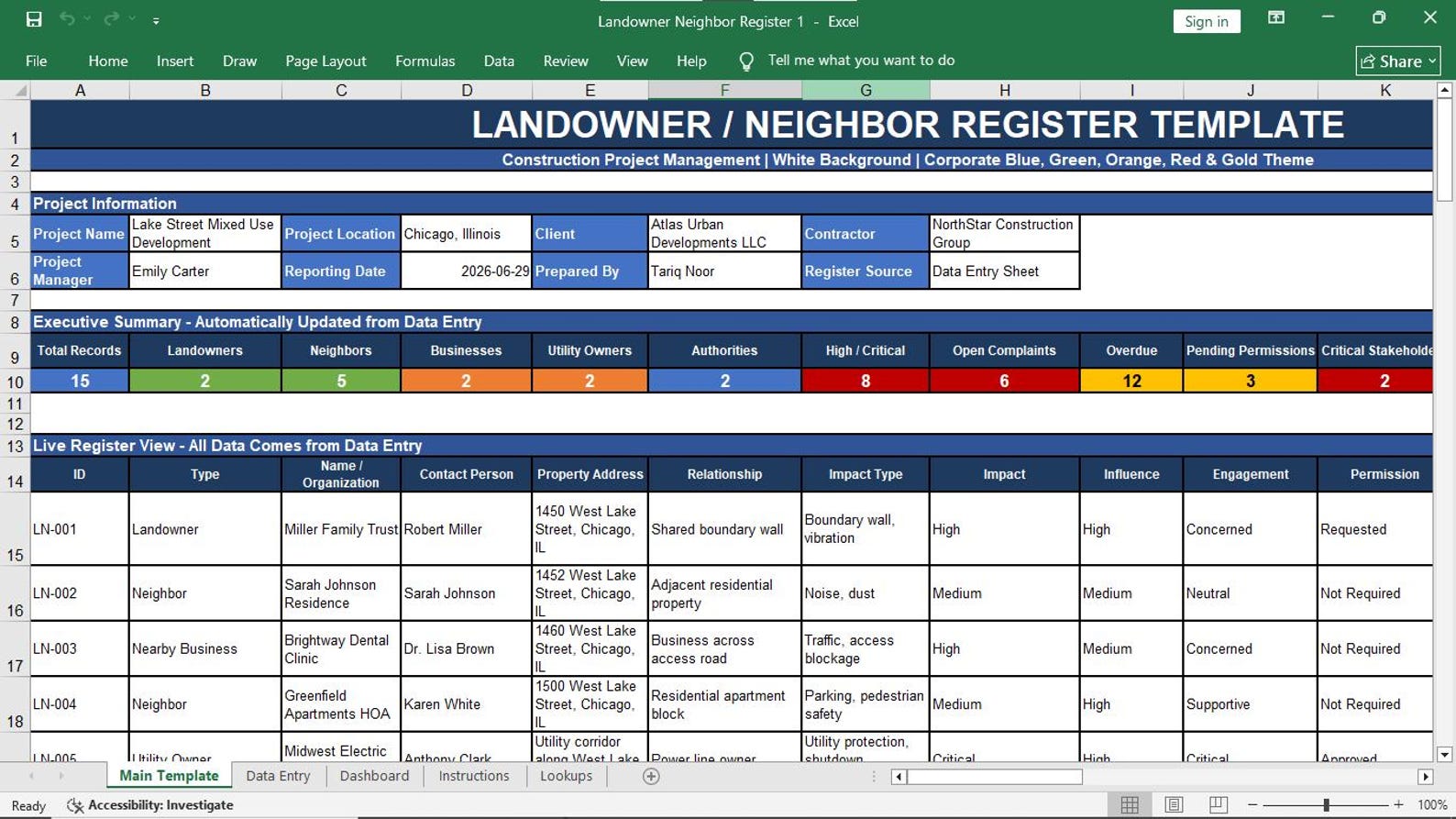Select the Emily Carter project manager cell

204,271
